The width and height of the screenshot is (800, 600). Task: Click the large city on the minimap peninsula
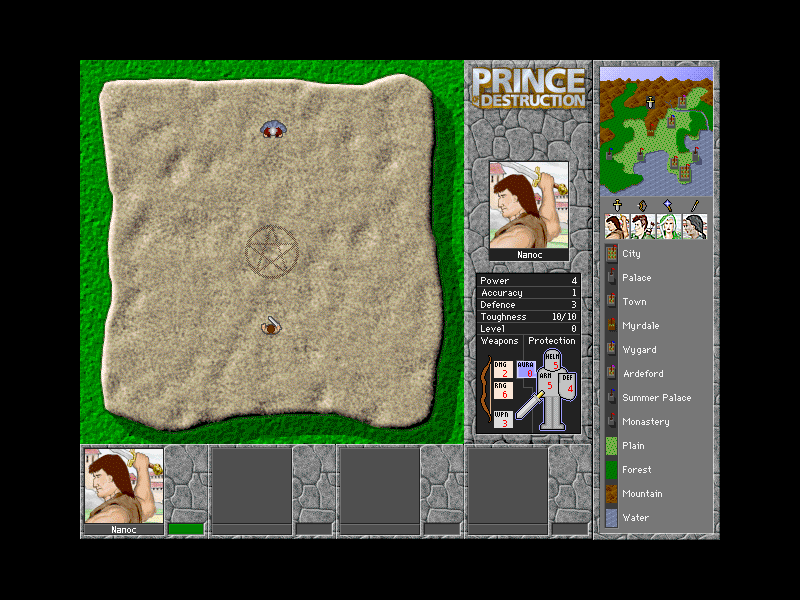(x=685, y=172)
